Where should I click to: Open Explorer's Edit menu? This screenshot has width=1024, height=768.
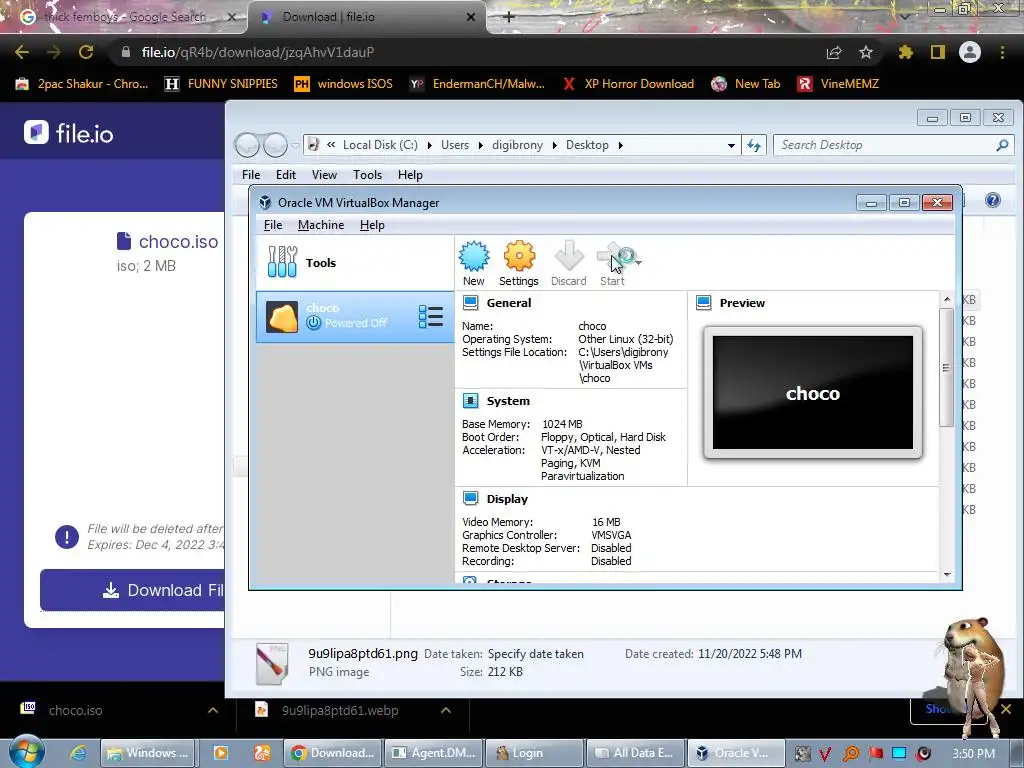coord(285,174)
